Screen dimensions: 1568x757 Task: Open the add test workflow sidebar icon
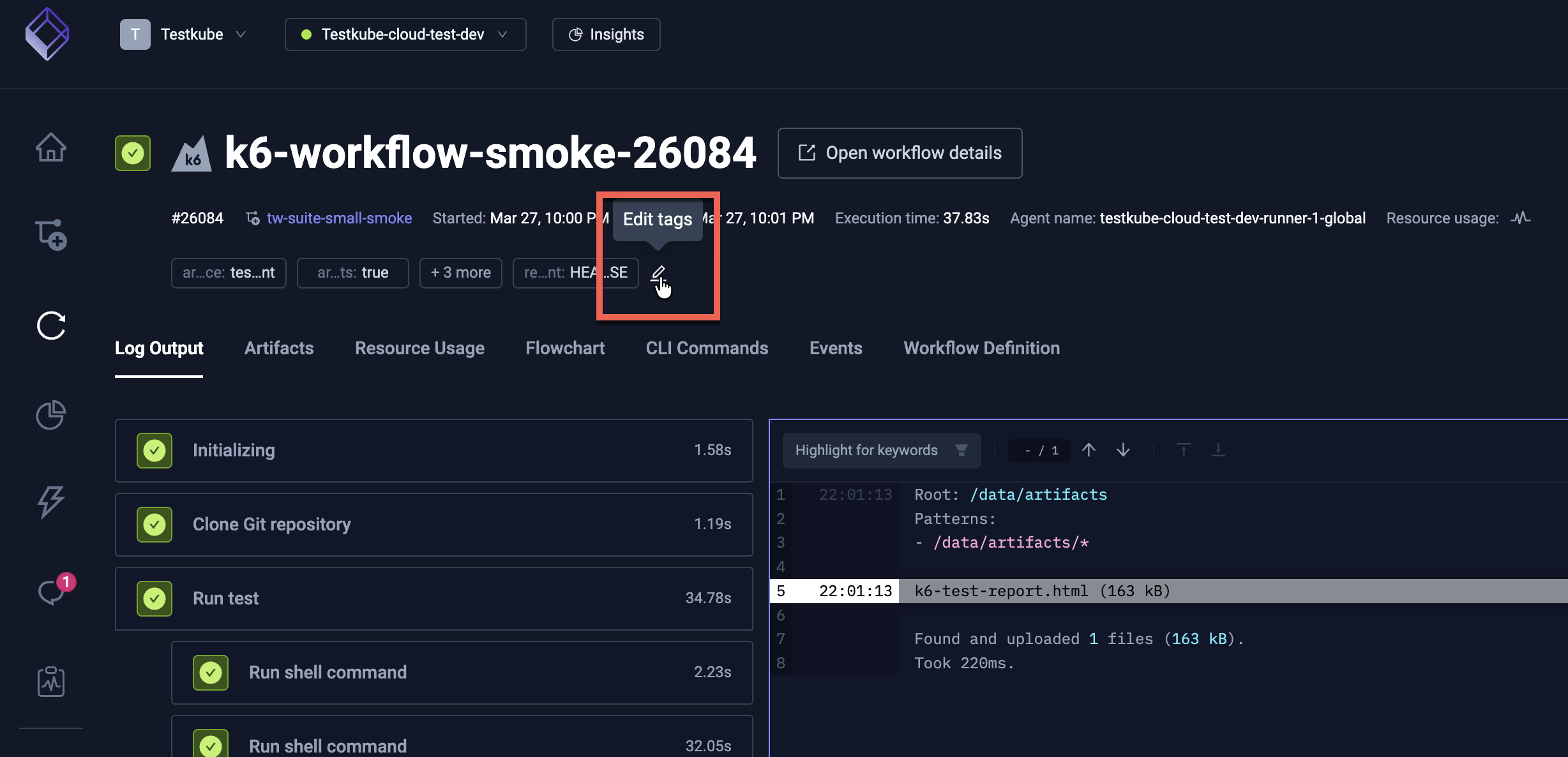coord(50,235)
